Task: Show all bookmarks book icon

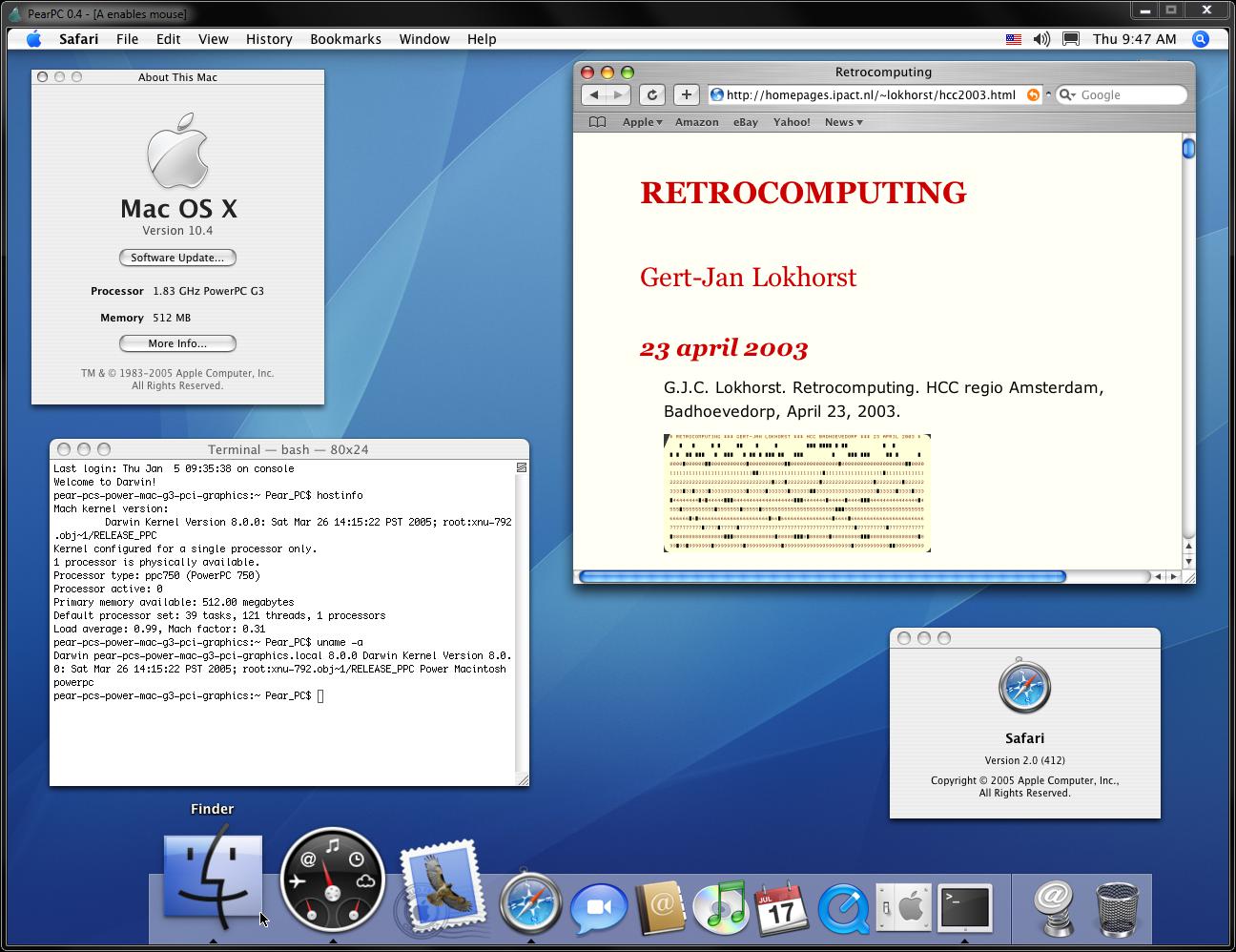Action: point(597,122)
